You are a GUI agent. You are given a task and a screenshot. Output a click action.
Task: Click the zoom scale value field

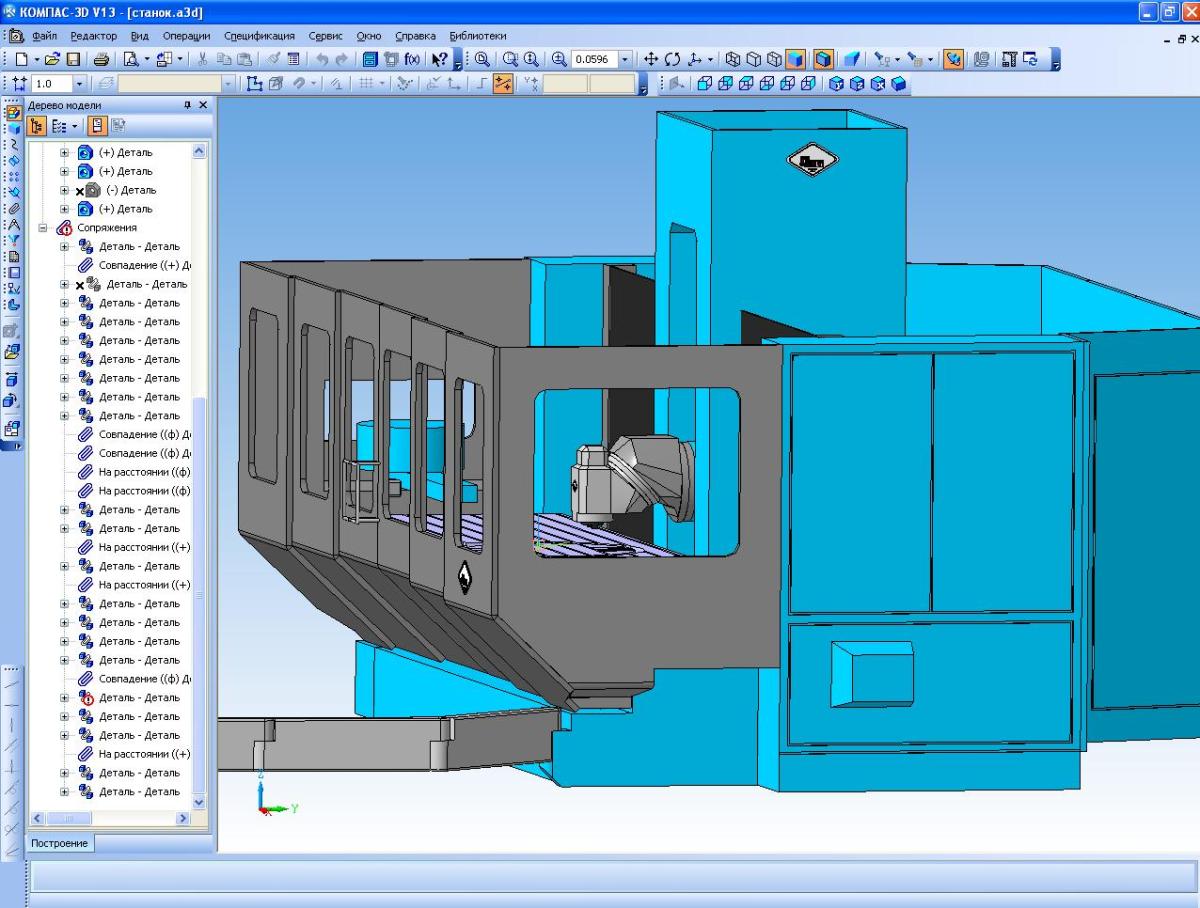594,60
